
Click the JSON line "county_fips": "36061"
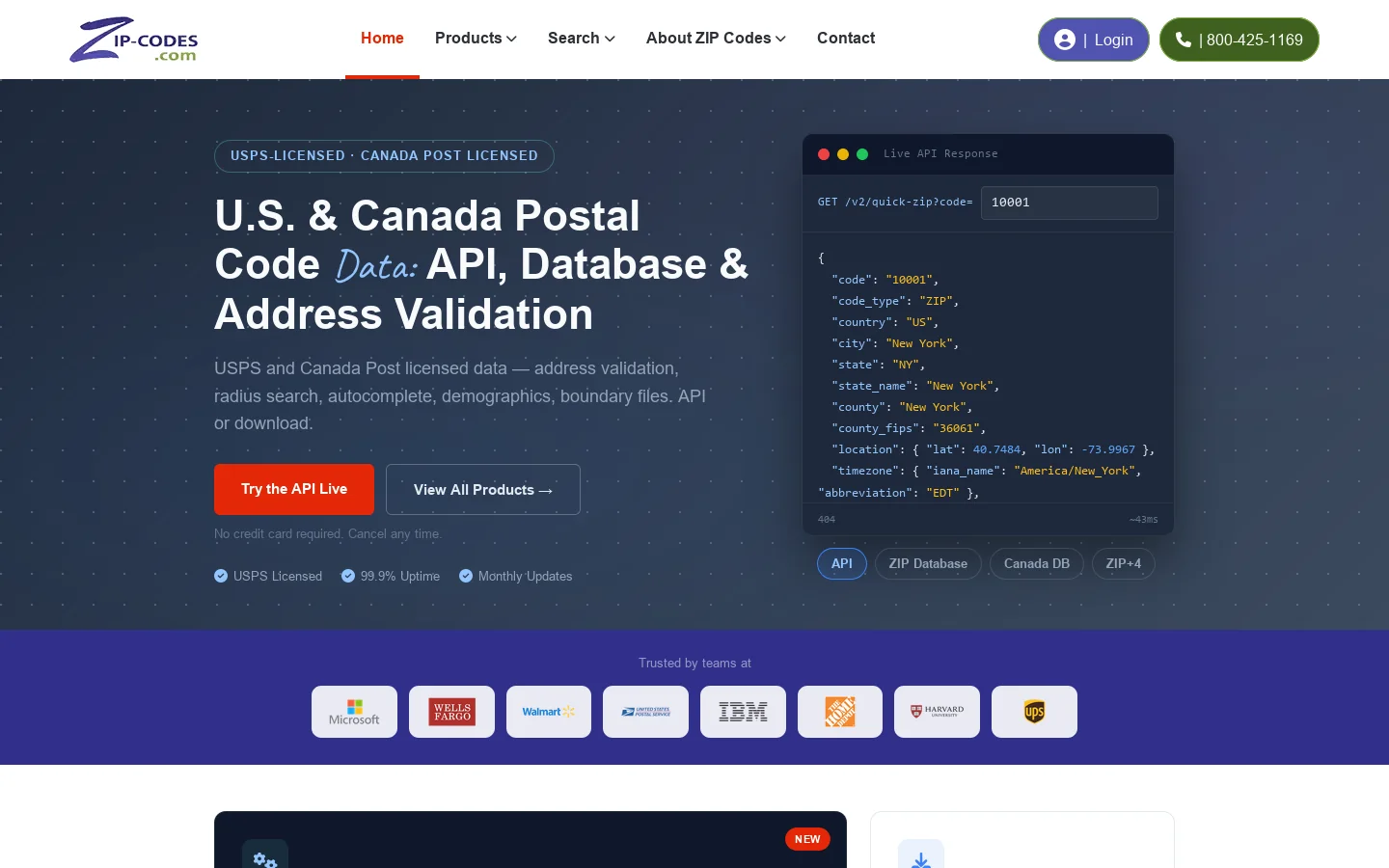point(909,428)
